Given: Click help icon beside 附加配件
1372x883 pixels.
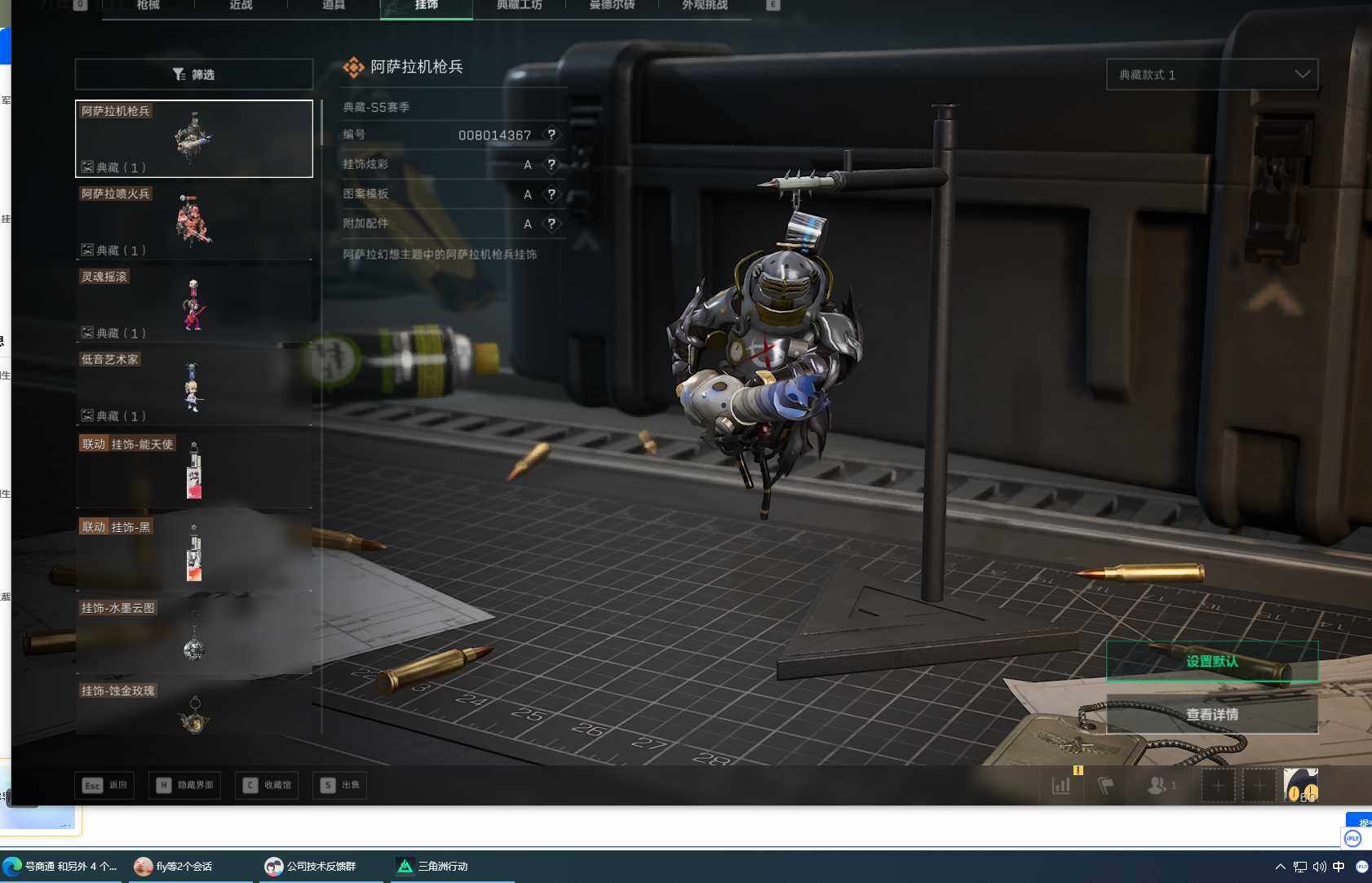Looking at the screenshot, I should coord(551,224).
